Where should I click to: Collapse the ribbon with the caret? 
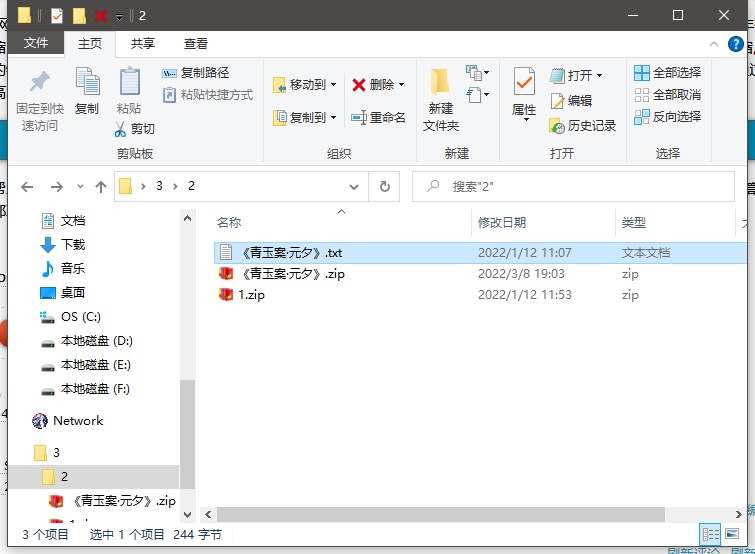714,44
